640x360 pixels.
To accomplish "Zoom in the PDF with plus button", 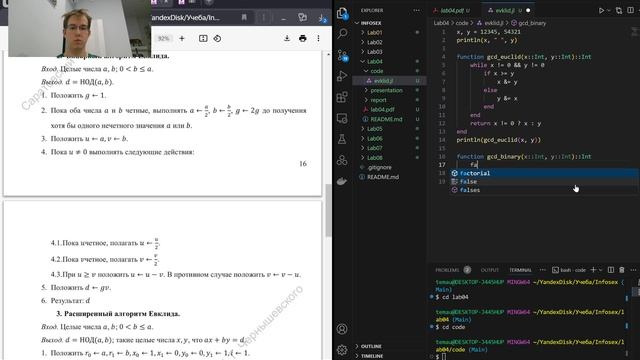I will pos(182,38).
